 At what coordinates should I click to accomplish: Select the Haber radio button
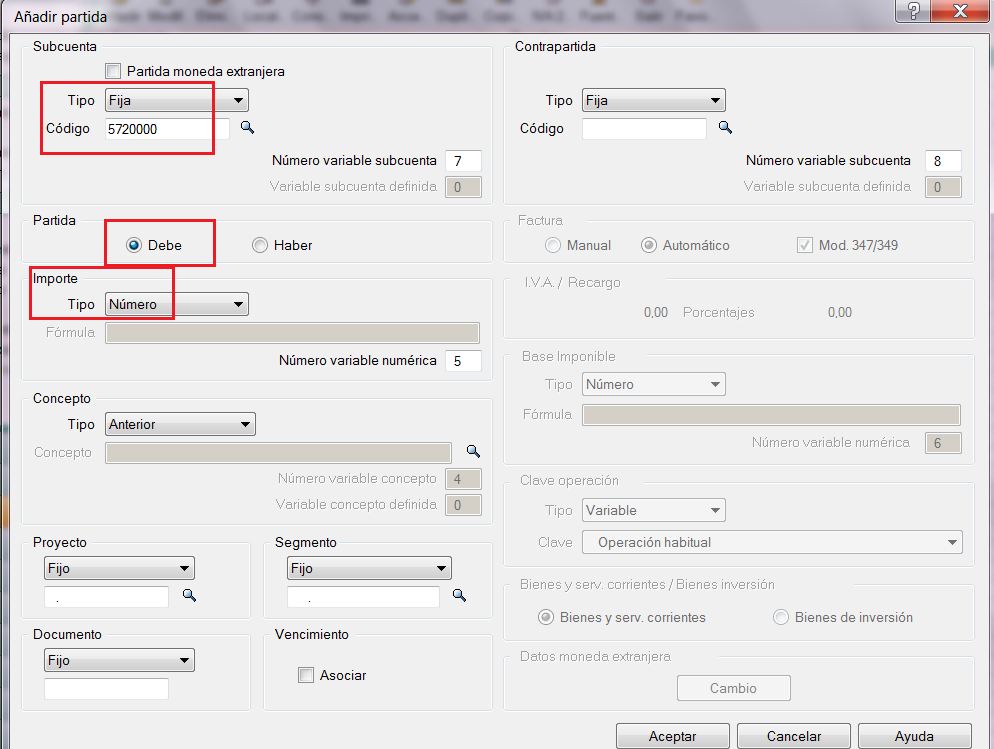[260, 245]
